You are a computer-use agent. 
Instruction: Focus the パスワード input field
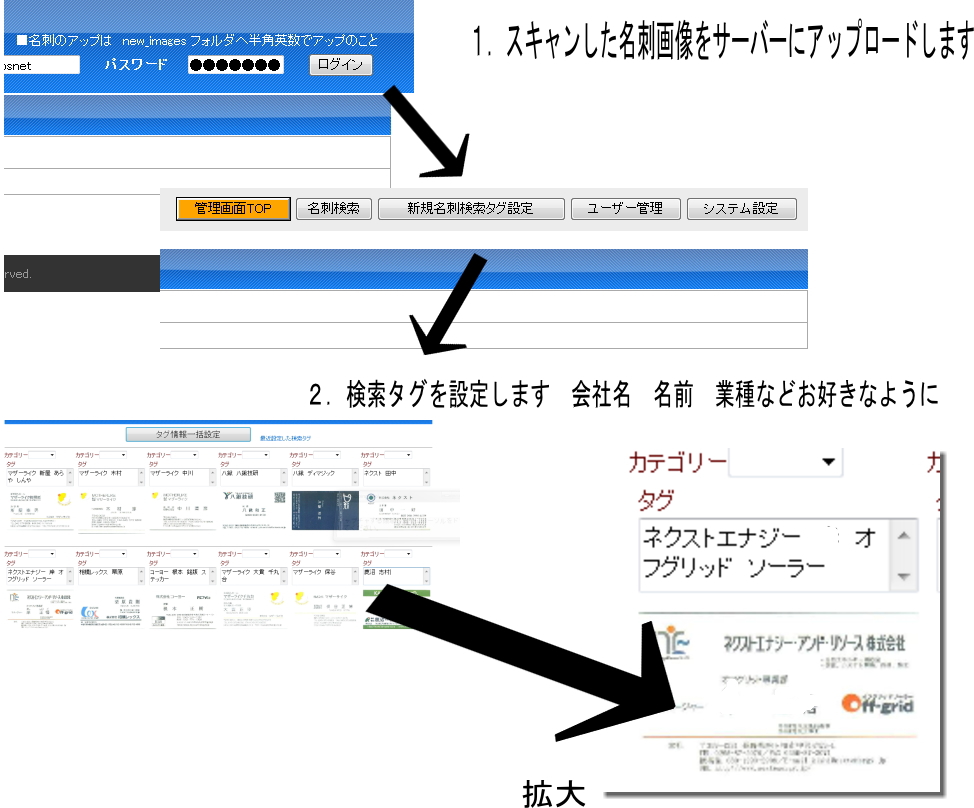pyautogui.click(x=235, y=65)
